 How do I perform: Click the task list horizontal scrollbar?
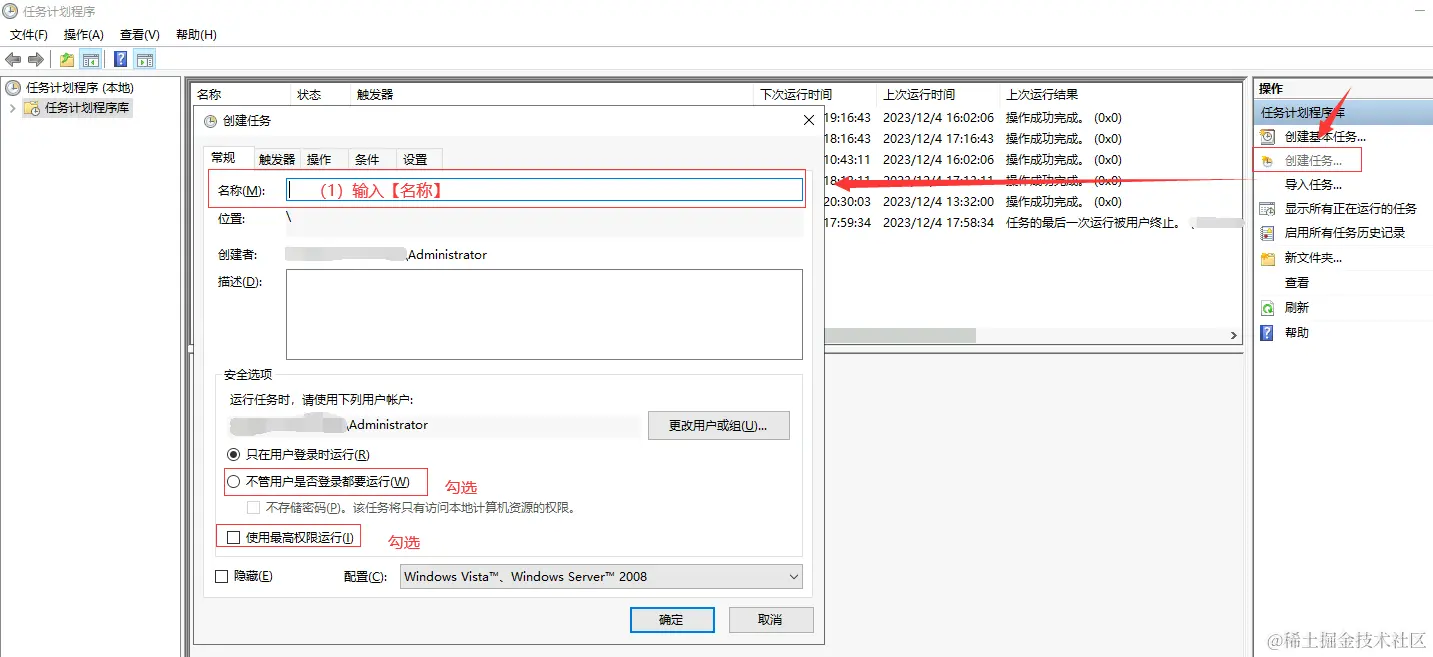pyautogui.click(x=900, y=336)
